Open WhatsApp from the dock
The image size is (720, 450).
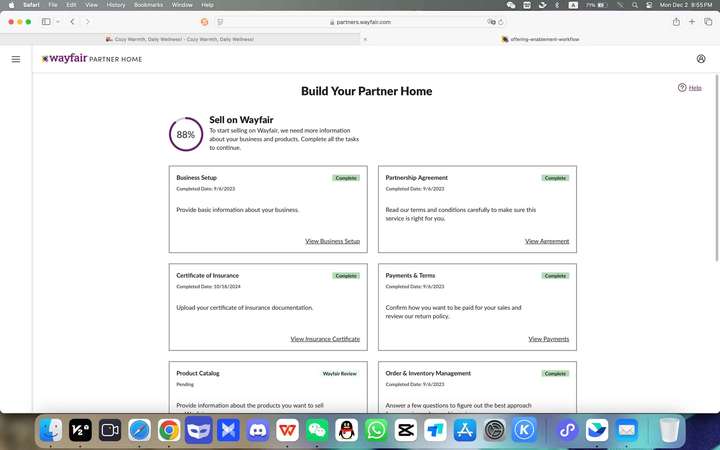(x=376, y=430)
